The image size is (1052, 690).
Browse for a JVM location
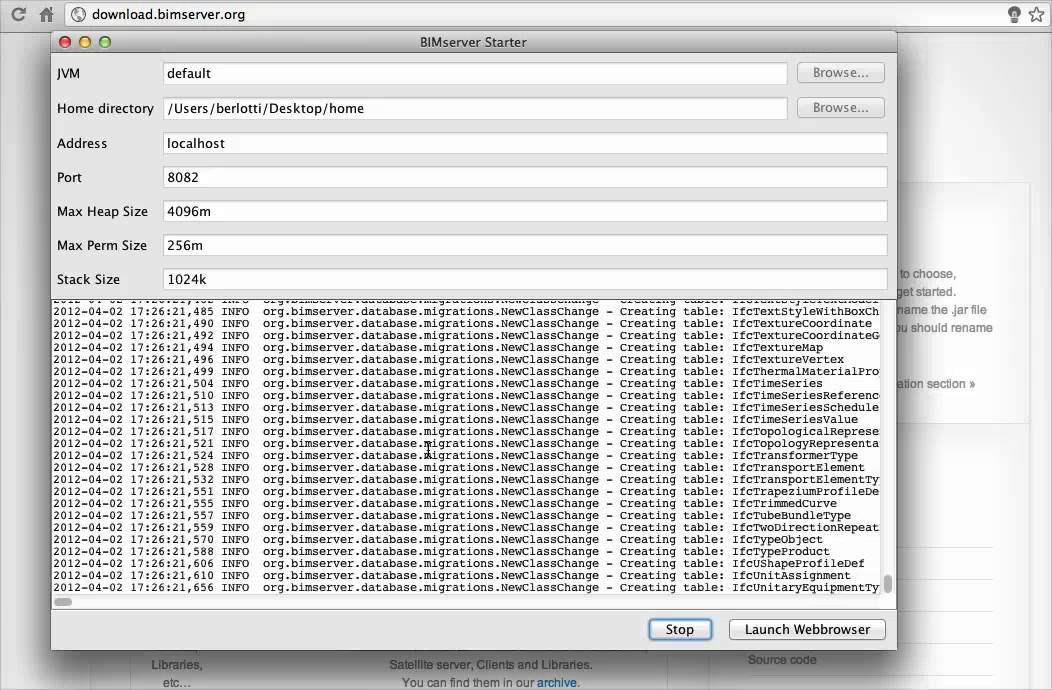(x=841, y=72)
